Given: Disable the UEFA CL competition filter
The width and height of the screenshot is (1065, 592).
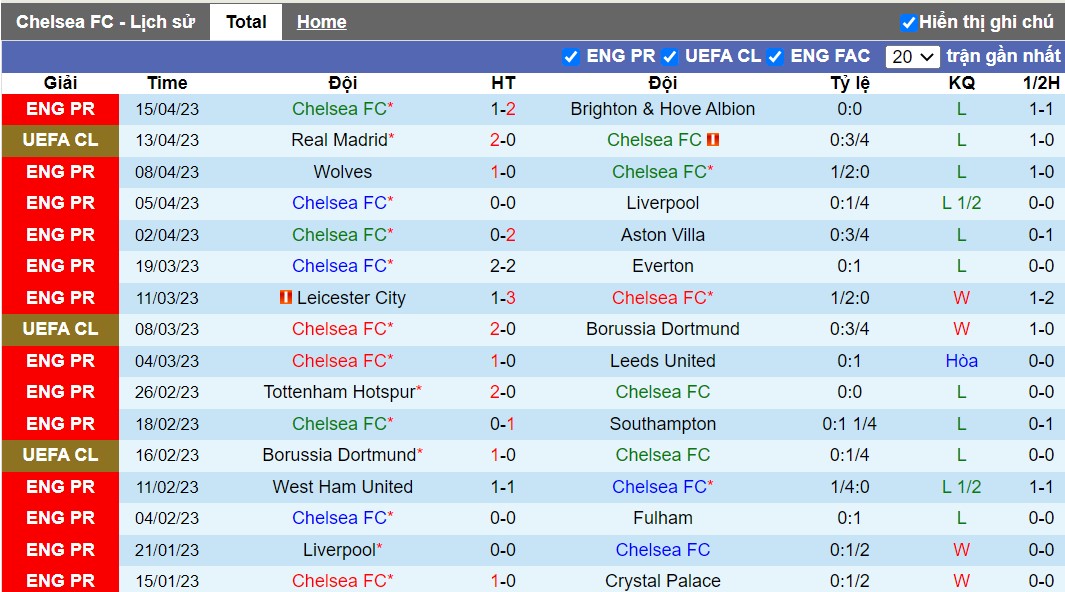Looking at the screenshot, I should click(x=670, y=56).
